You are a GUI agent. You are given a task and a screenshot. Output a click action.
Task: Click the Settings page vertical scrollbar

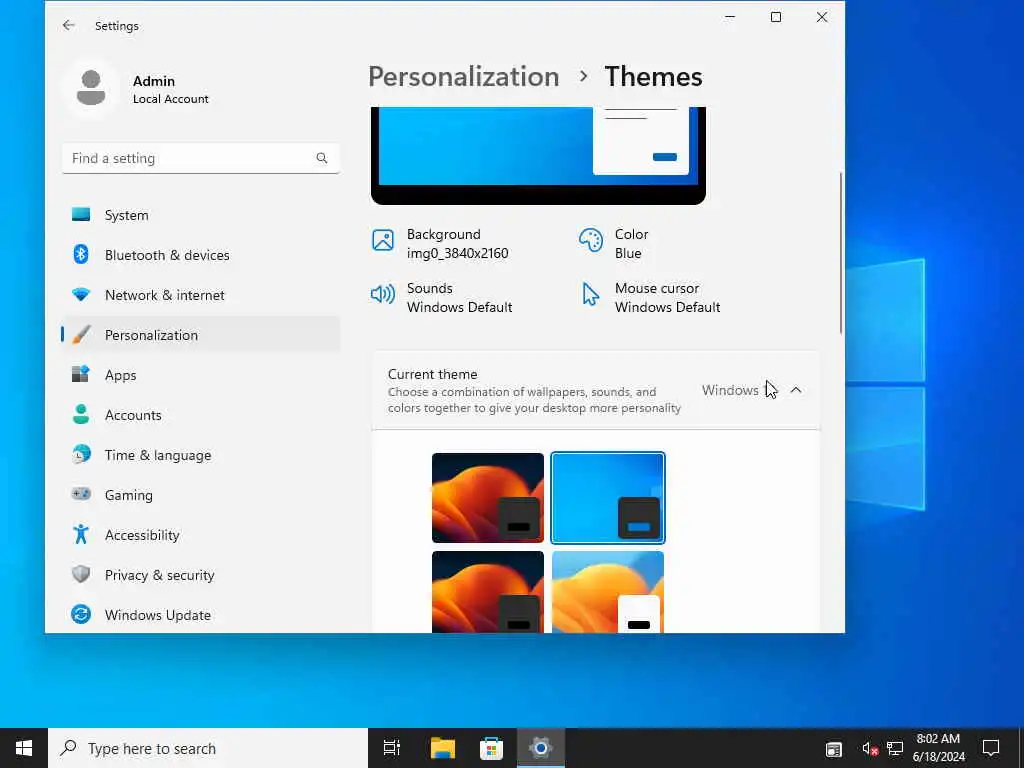coord(840,253)
